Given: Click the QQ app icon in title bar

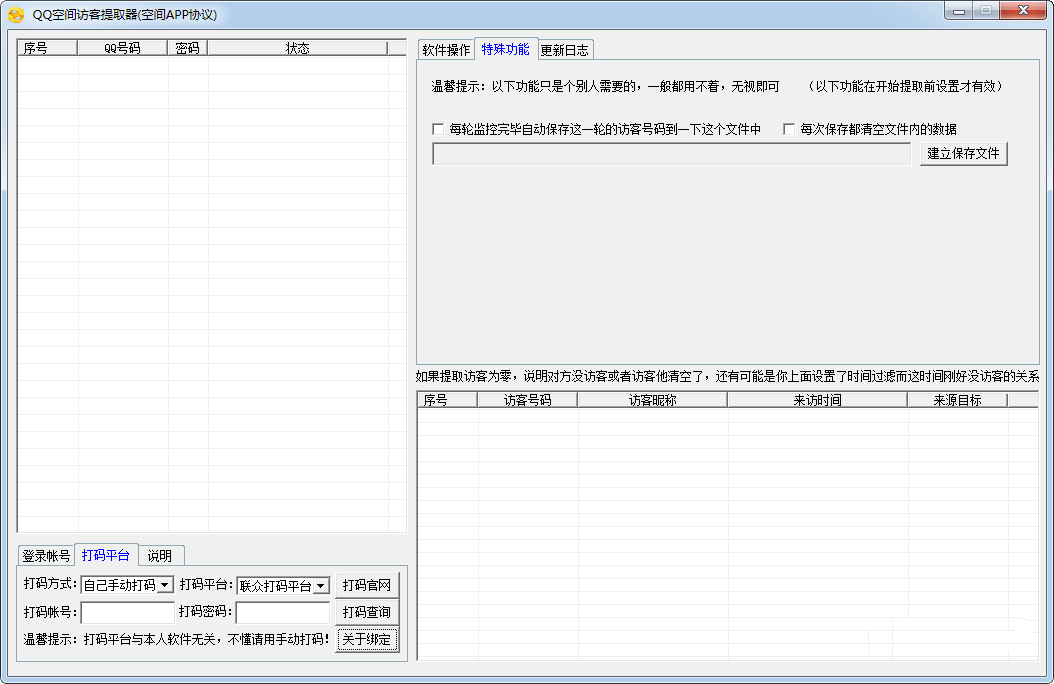Looking at the screenshot, I should 16,14.
